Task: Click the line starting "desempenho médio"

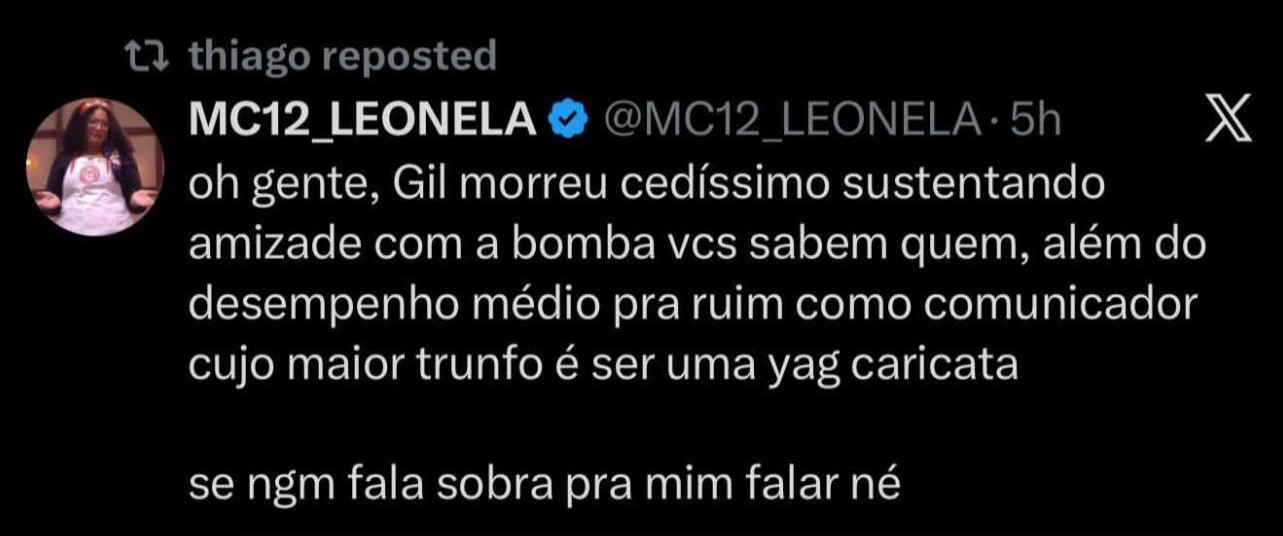Action: click(x=692, y=306)
